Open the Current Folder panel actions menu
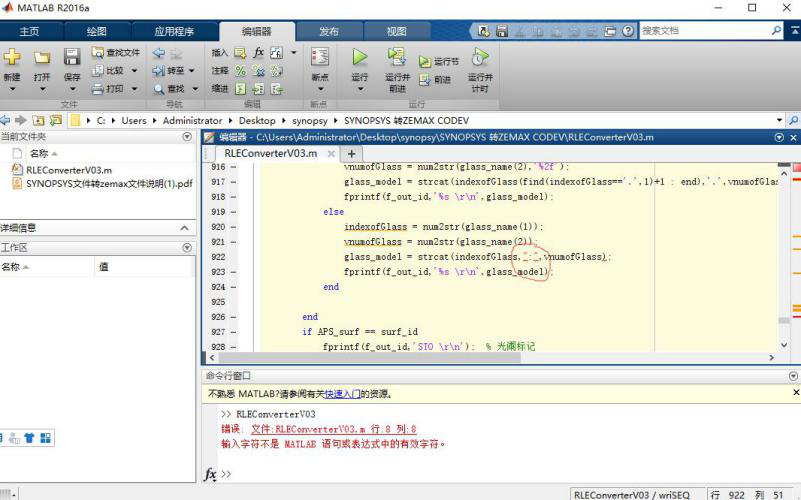The width and height of the screenshot is (801, 500). point(187,136)
